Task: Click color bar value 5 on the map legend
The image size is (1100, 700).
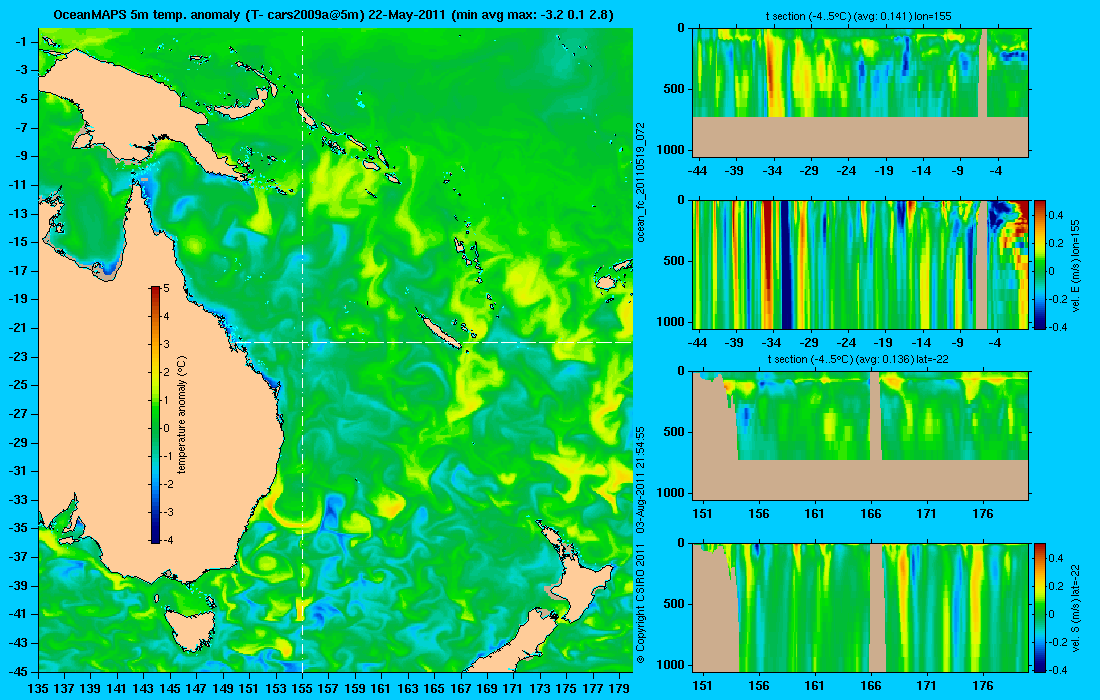Action: (166, 288)
